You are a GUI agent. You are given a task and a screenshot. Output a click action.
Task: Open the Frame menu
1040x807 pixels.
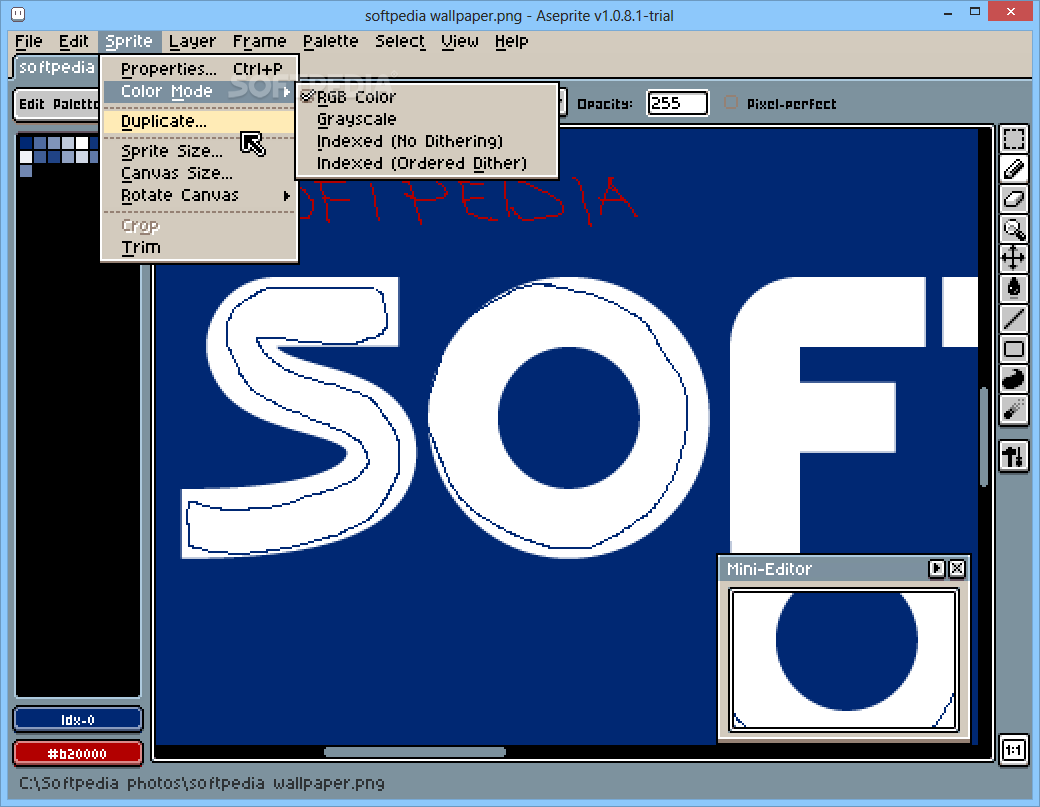[x=259, y=41]
